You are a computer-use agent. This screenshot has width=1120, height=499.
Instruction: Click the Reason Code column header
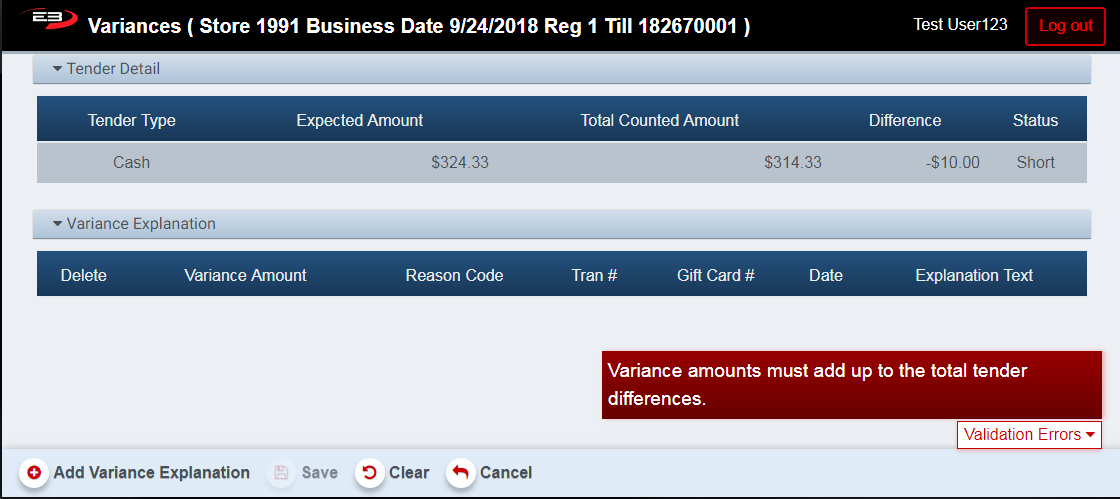pyautogui.click(x=454, y=275)
